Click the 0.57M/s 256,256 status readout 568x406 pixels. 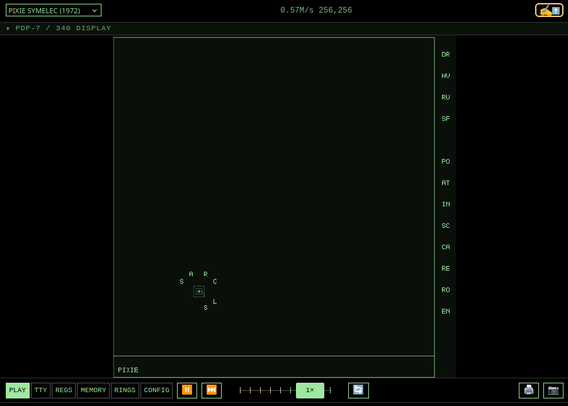click(316, 10)
